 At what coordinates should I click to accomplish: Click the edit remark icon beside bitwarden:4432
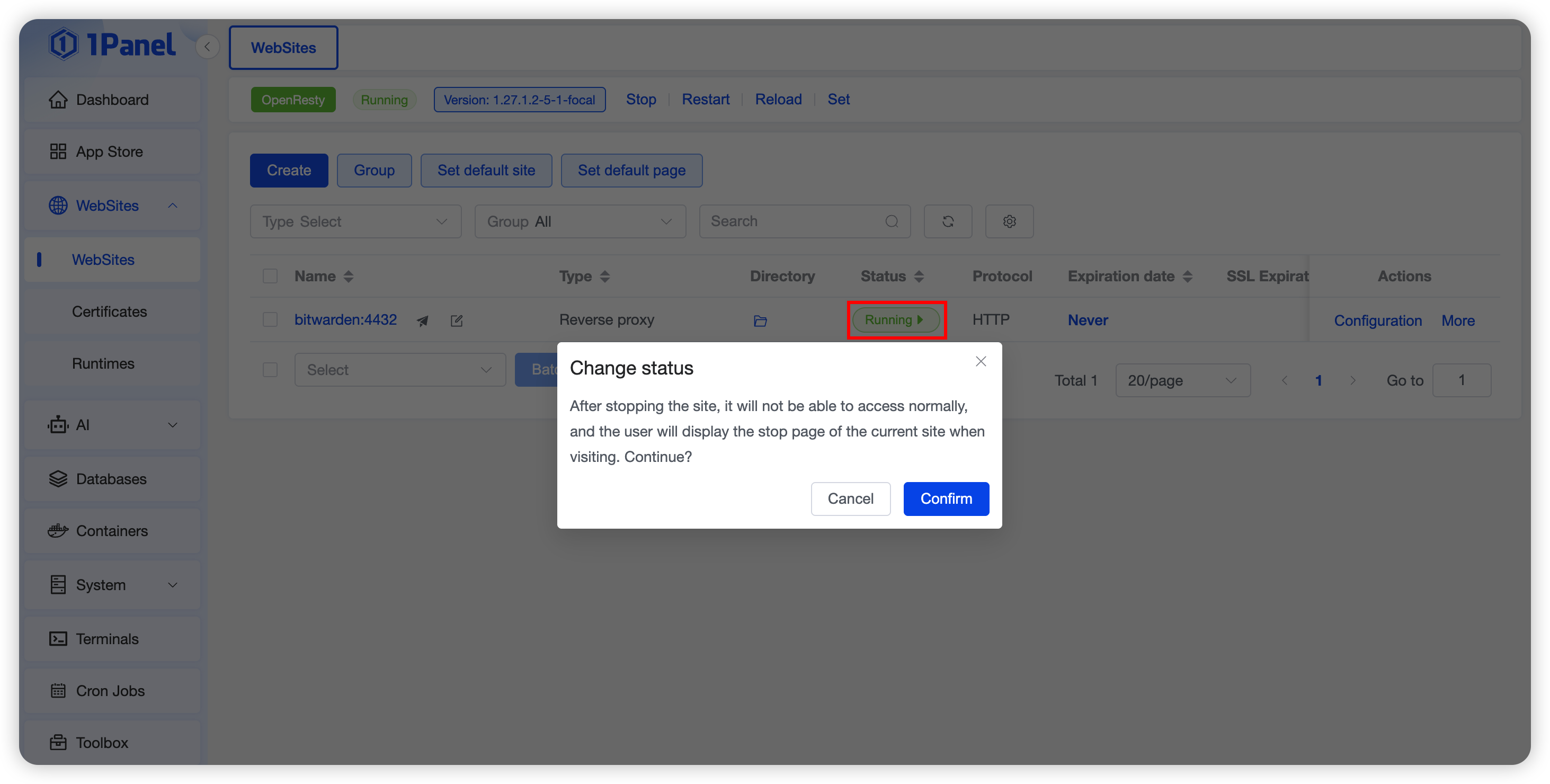point(457,320)
